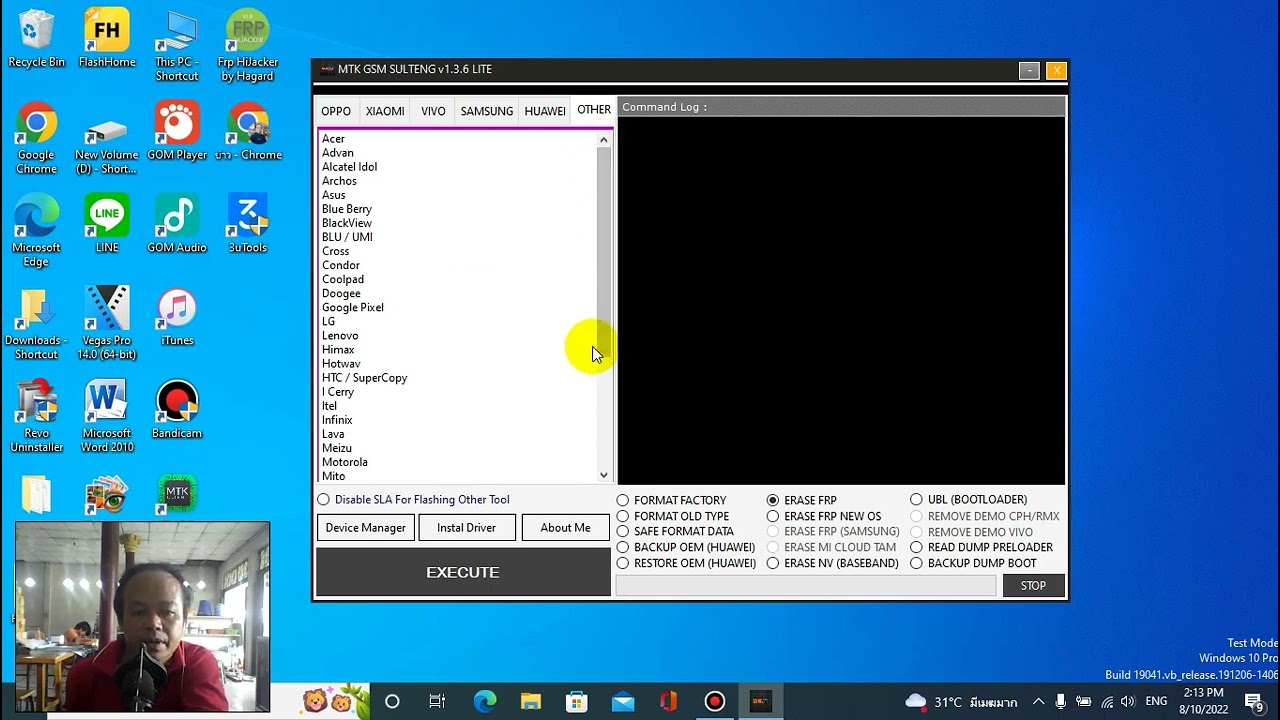Click the Cortana search circle in taskbar
The image size is (1280, 720).
coord(392,701)
